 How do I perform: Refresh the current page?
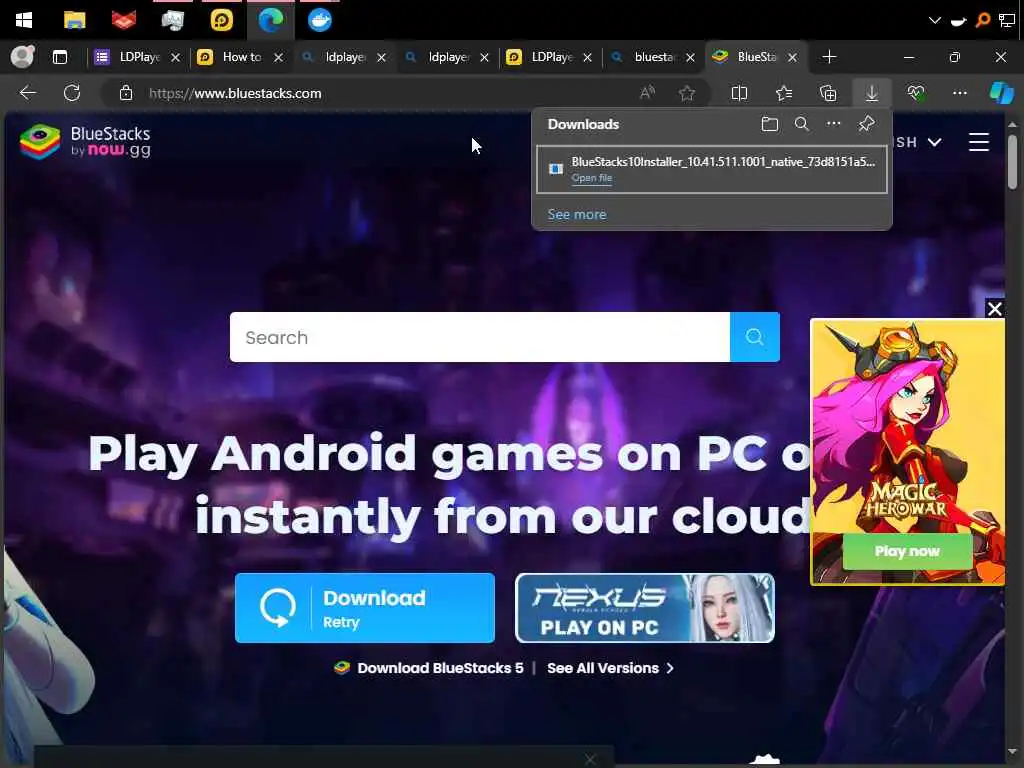(x=72, y=93)
